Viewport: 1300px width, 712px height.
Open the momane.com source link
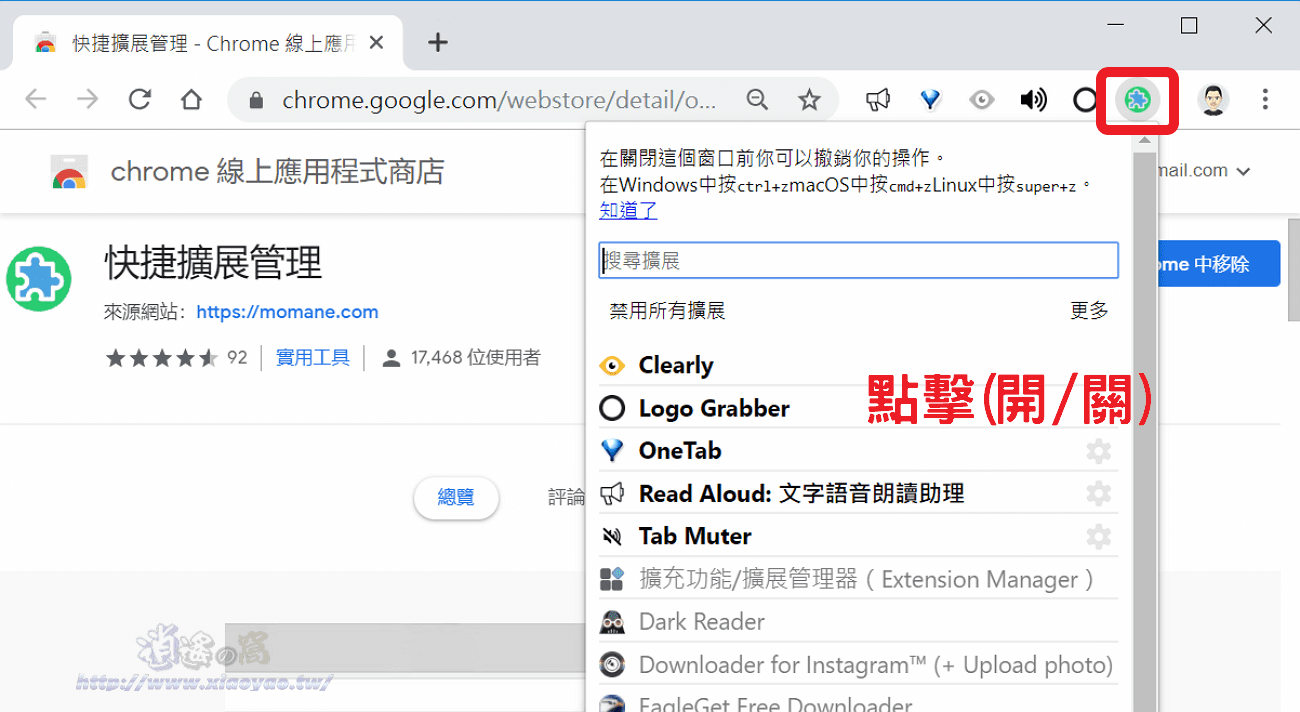287,312
